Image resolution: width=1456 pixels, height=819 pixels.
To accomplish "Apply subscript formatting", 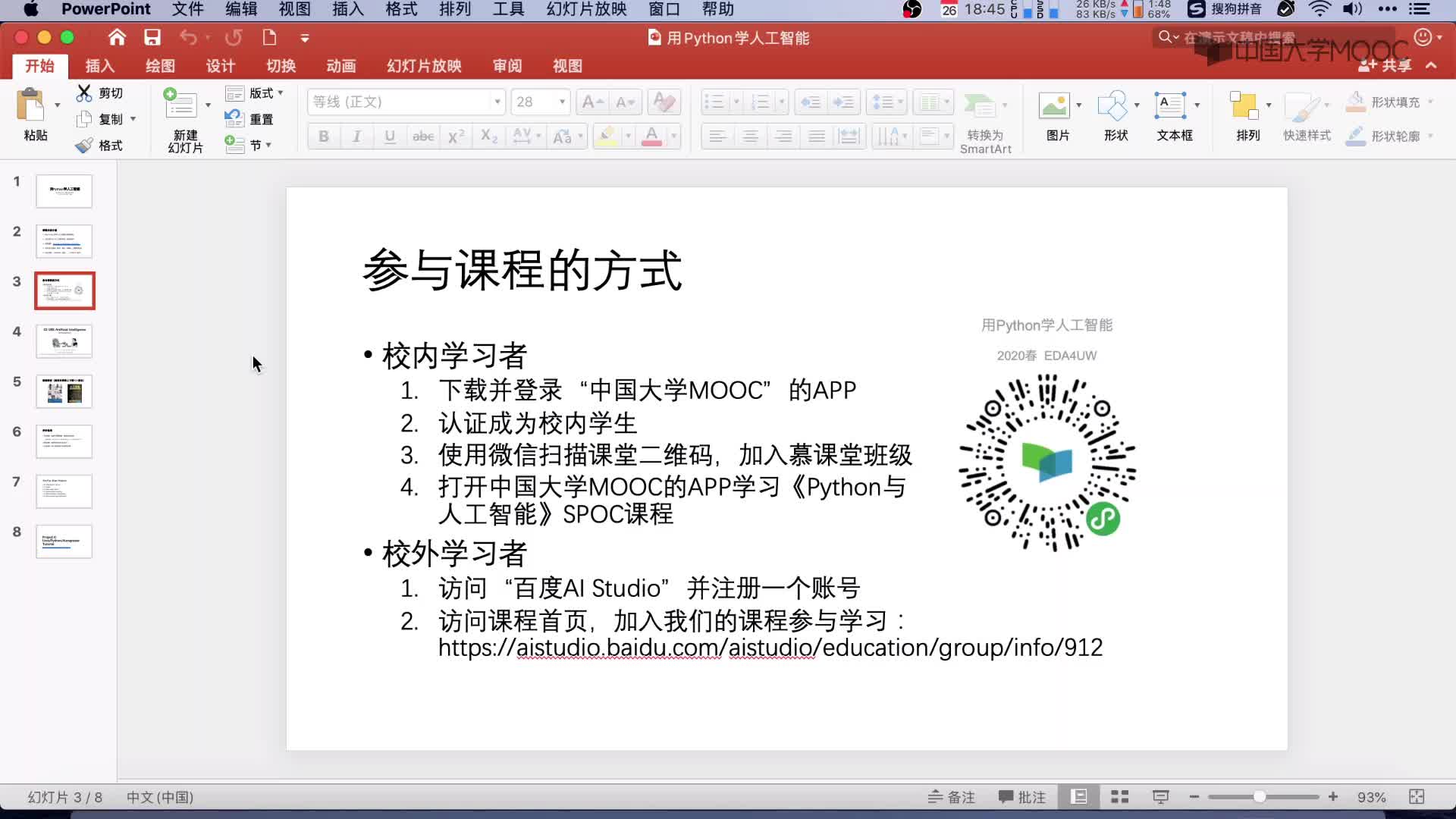I will (489, 136).
